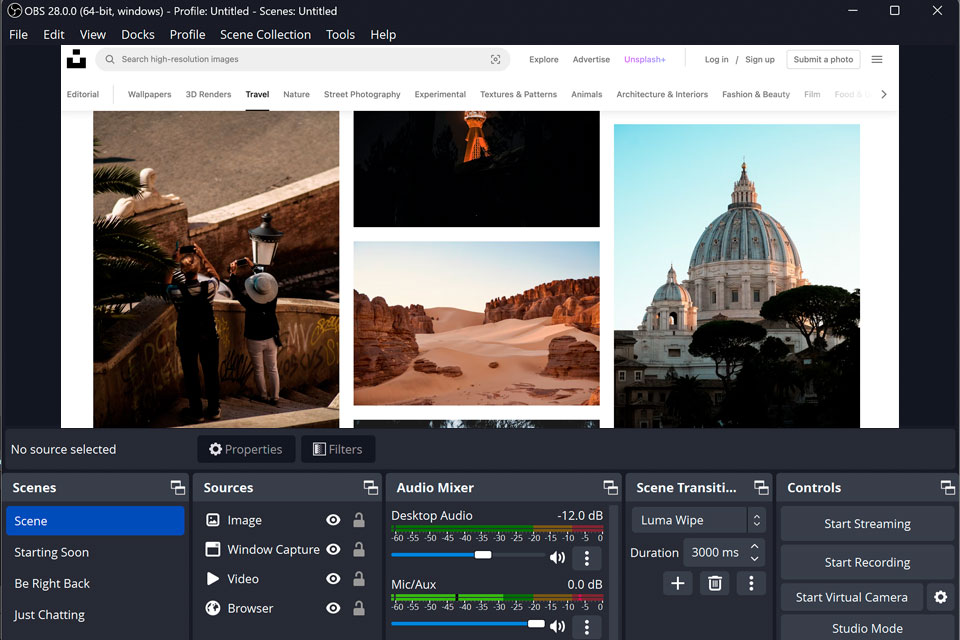The width and height of the screenshot is (960, 640).
Task: Click Start Streaming button
Action: click(x=867, y=524)
